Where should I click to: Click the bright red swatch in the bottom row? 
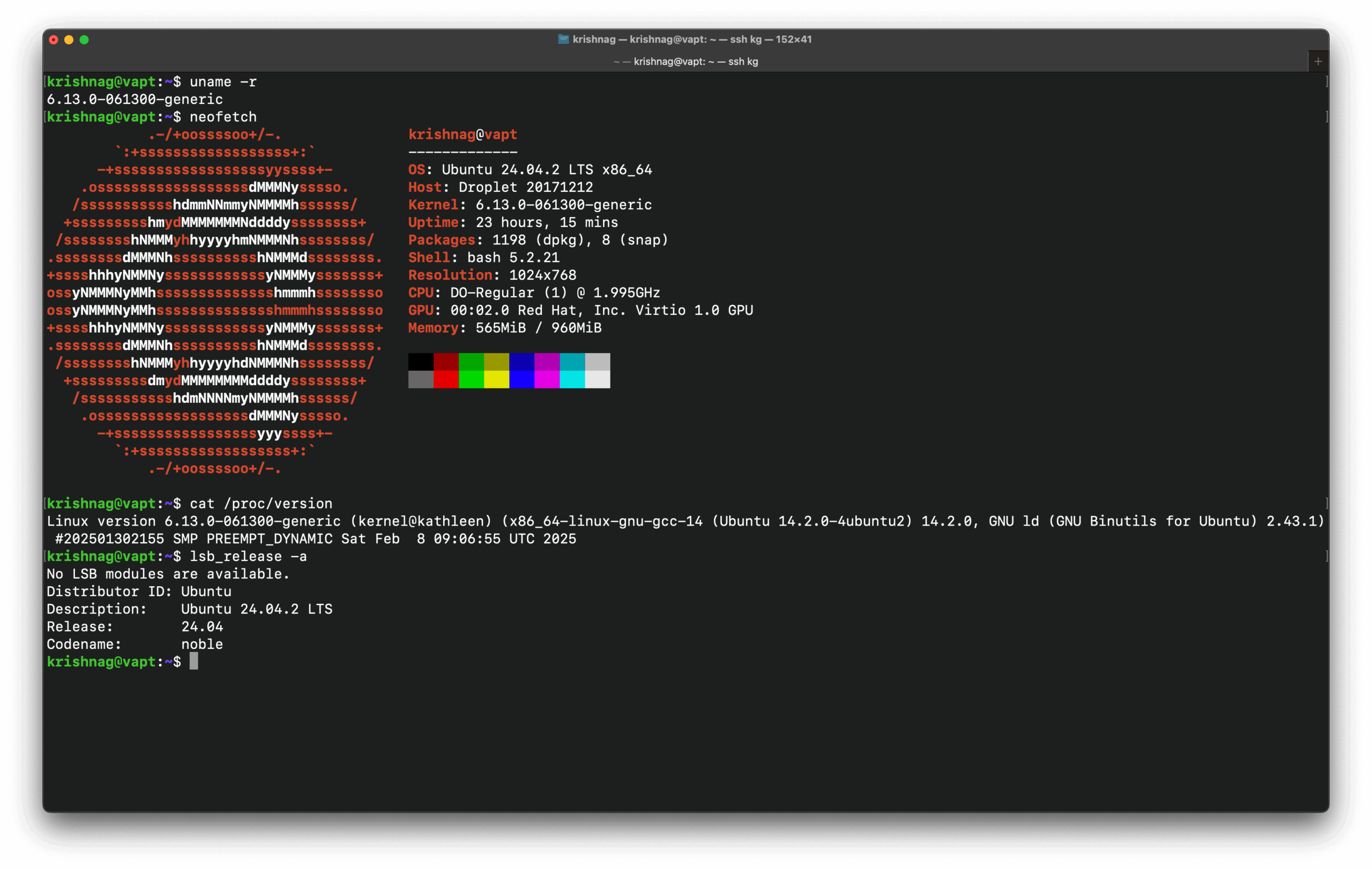point(446,379)
